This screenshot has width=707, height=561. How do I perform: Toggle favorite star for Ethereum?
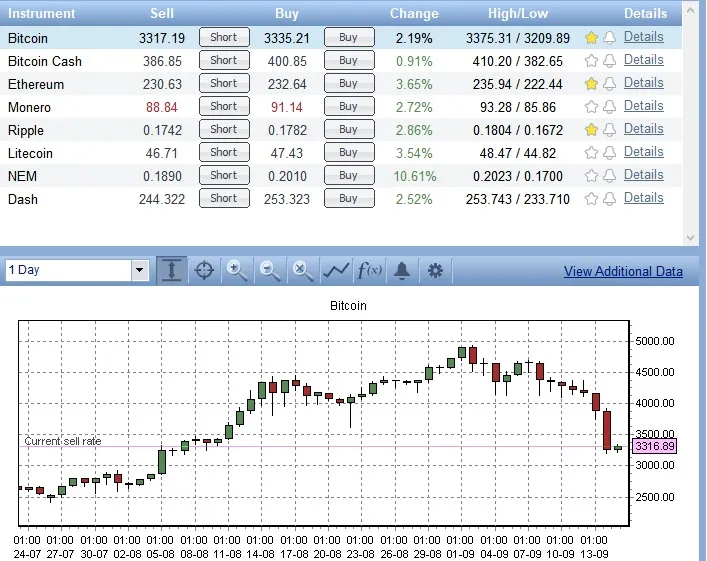[x=591, y=84]
